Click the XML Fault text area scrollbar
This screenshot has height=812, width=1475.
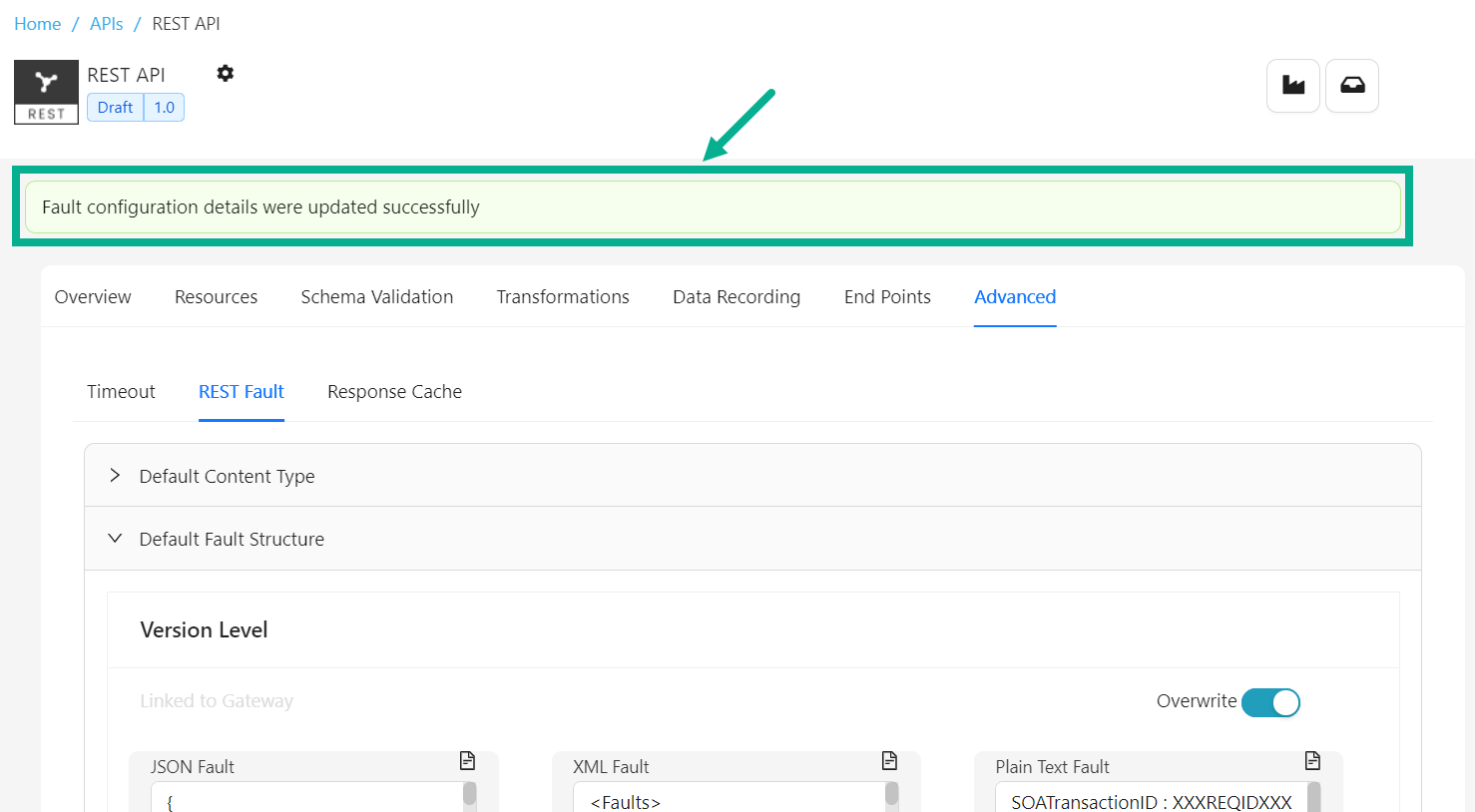pyautogui.click(x=891, y=795)
